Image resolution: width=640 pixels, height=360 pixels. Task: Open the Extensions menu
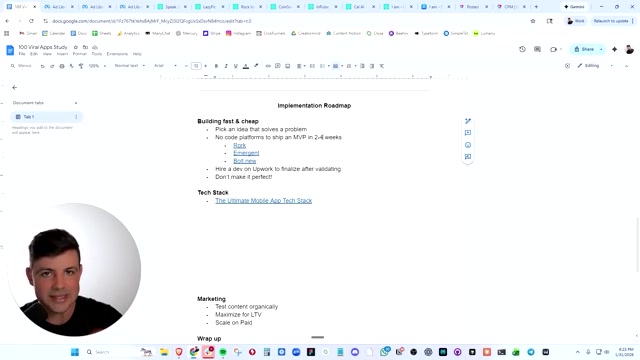click(x=117, y=54)
